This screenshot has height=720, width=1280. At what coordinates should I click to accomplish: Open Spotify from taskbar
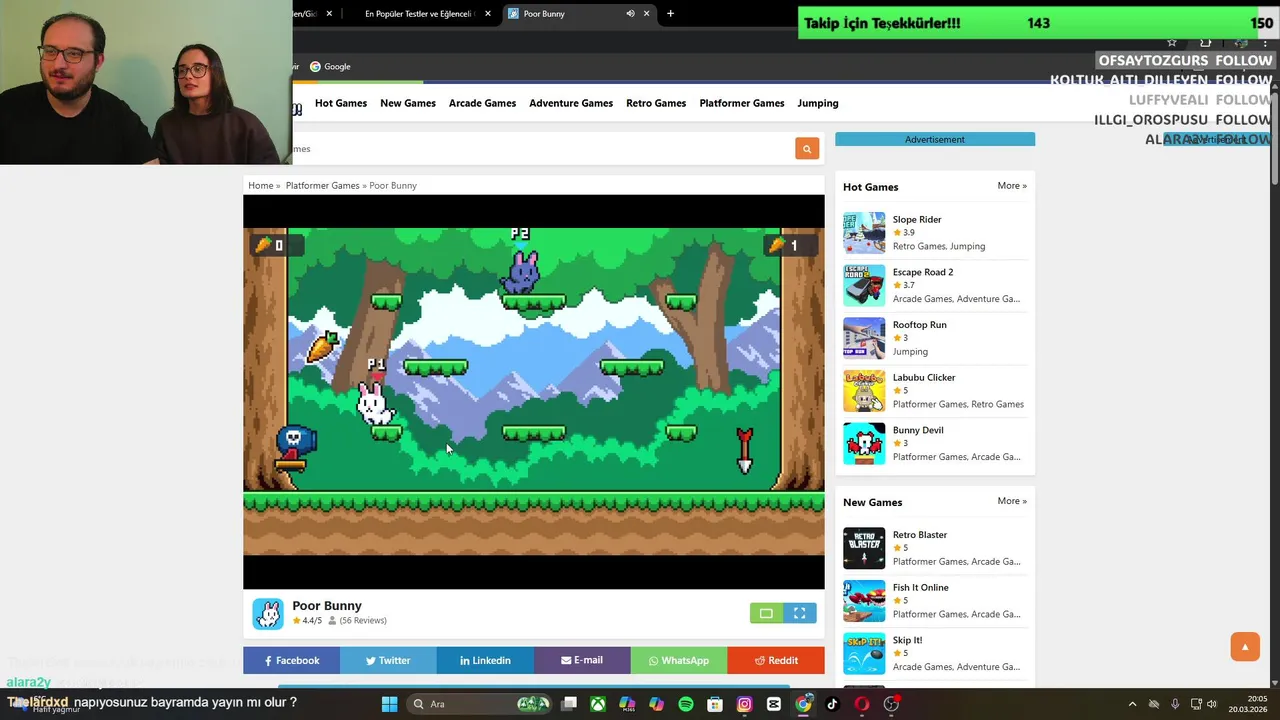click(x=686, y=704)
